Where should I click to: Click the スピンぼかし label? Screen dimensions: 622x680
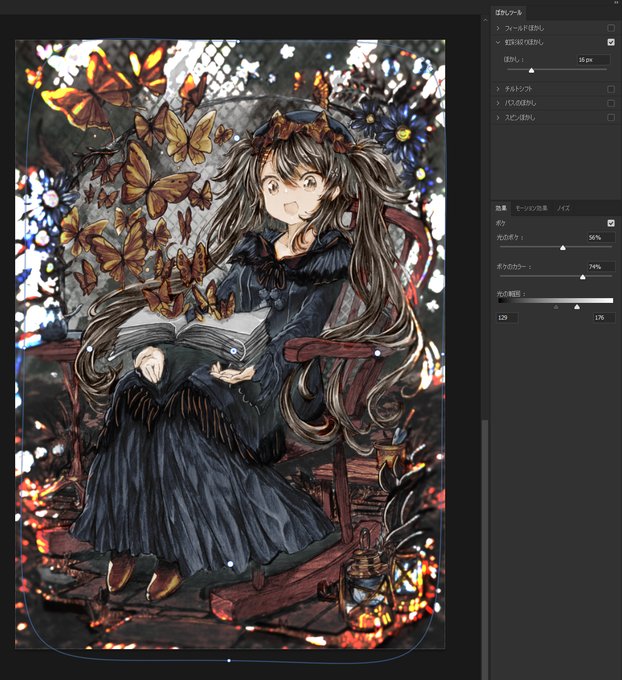[x=520, y=118]
